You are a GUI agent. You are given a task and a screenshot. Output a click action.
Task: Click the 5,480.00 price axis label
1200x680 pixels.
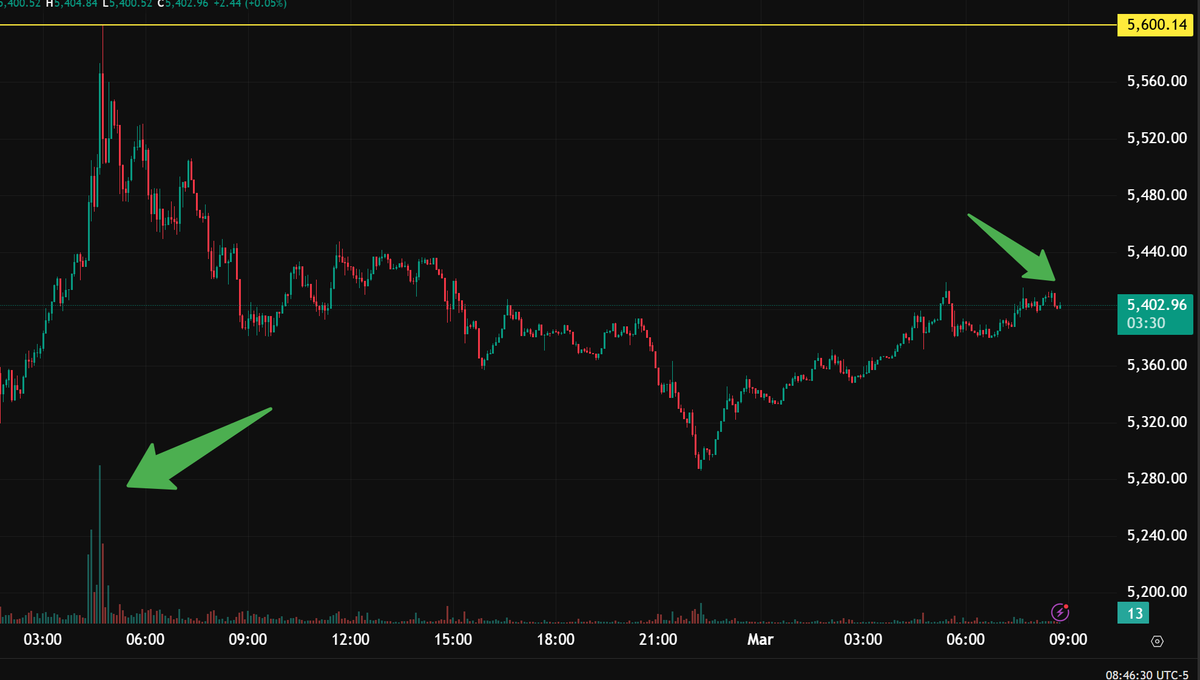pyautogui.click(x=1155, y=195)
